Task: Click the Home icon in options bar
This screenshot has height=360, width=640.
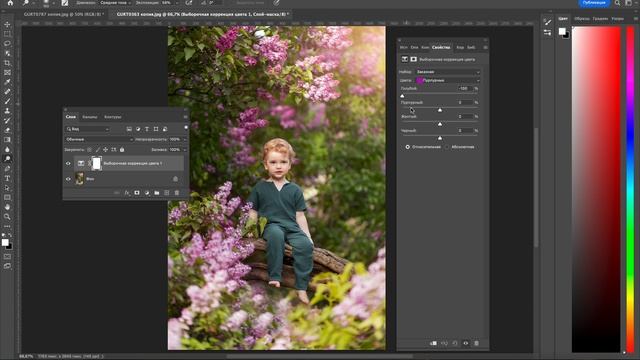Action: [10, 3]
